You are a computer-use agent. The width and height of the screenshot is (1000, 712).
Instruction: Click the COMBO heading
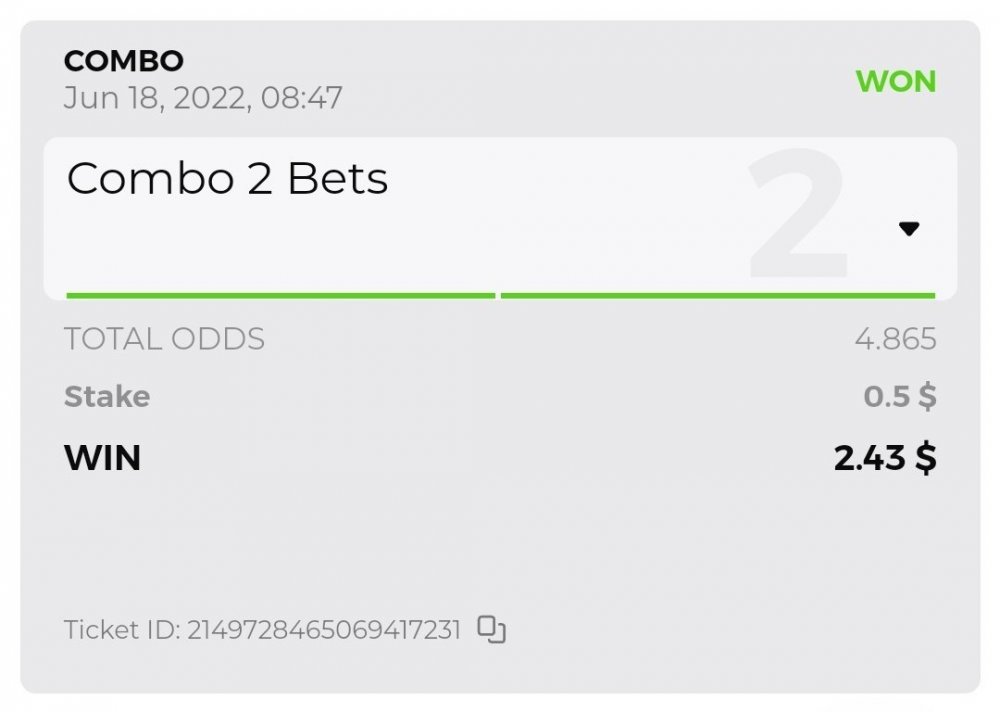[124, 61]
